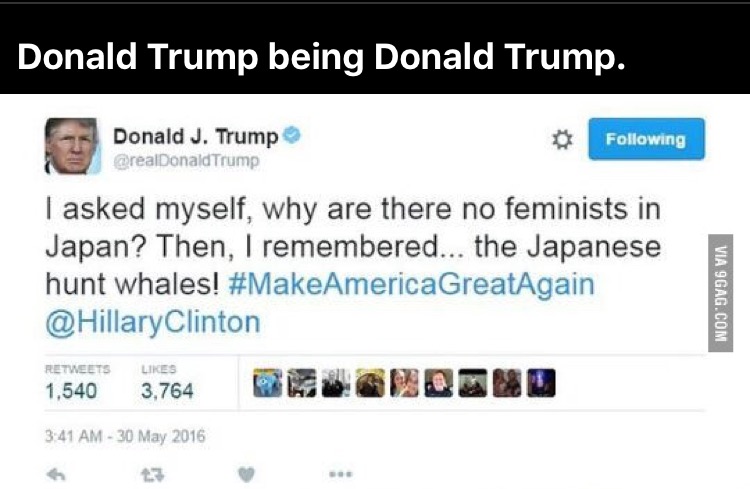Click the retweet icon below the tweet

tap(153, 475)
